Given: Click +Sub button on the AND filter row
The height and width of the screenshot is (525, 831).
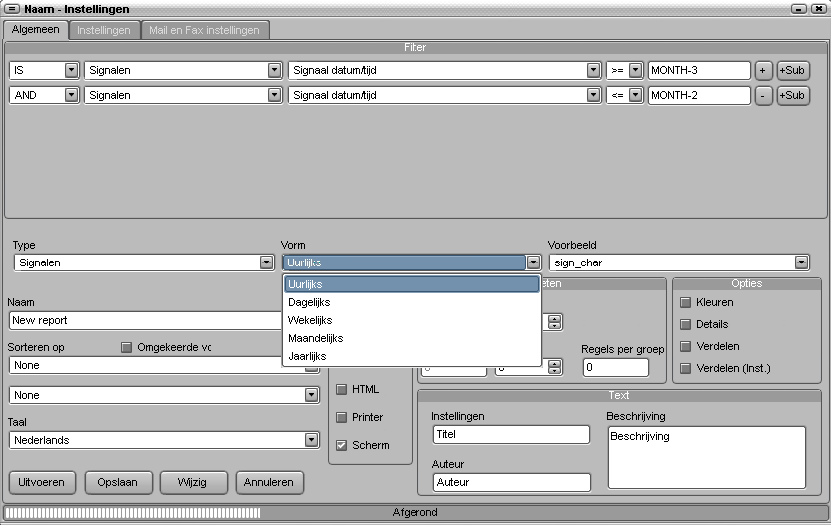Looking at the screenshot, I should [793, 95].
